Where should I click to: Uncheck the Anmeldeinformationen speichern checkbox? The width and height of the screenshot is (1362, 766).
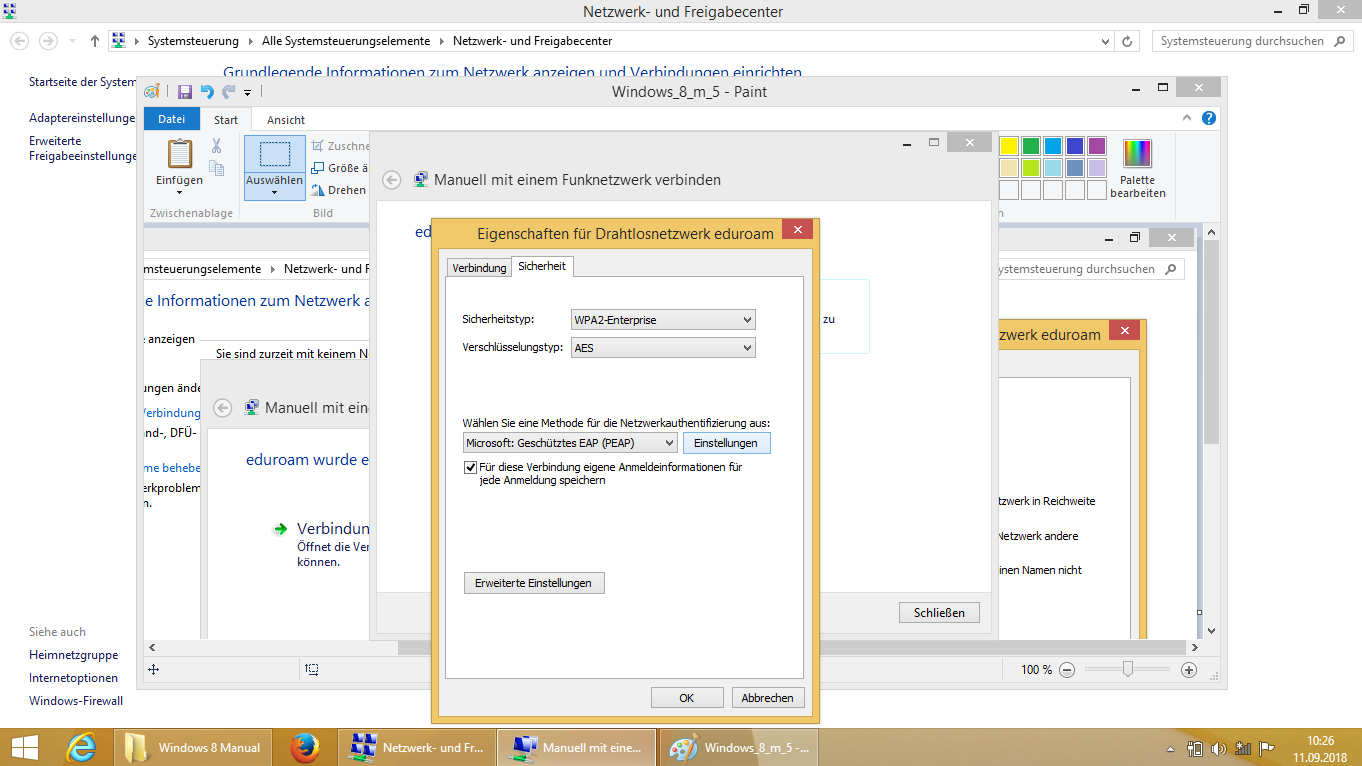[470, 467]
